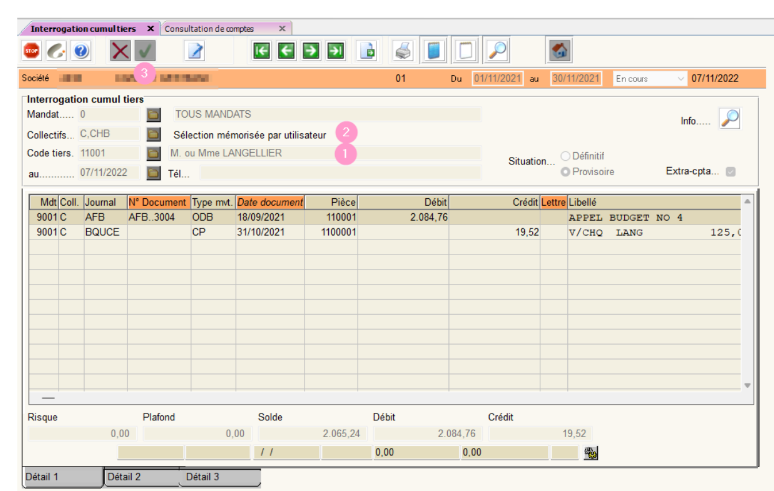Viewport: 774px width, 491px height.
Task: Toggle the Extra-cpta checkbox
Action: [x=731, y=172]
